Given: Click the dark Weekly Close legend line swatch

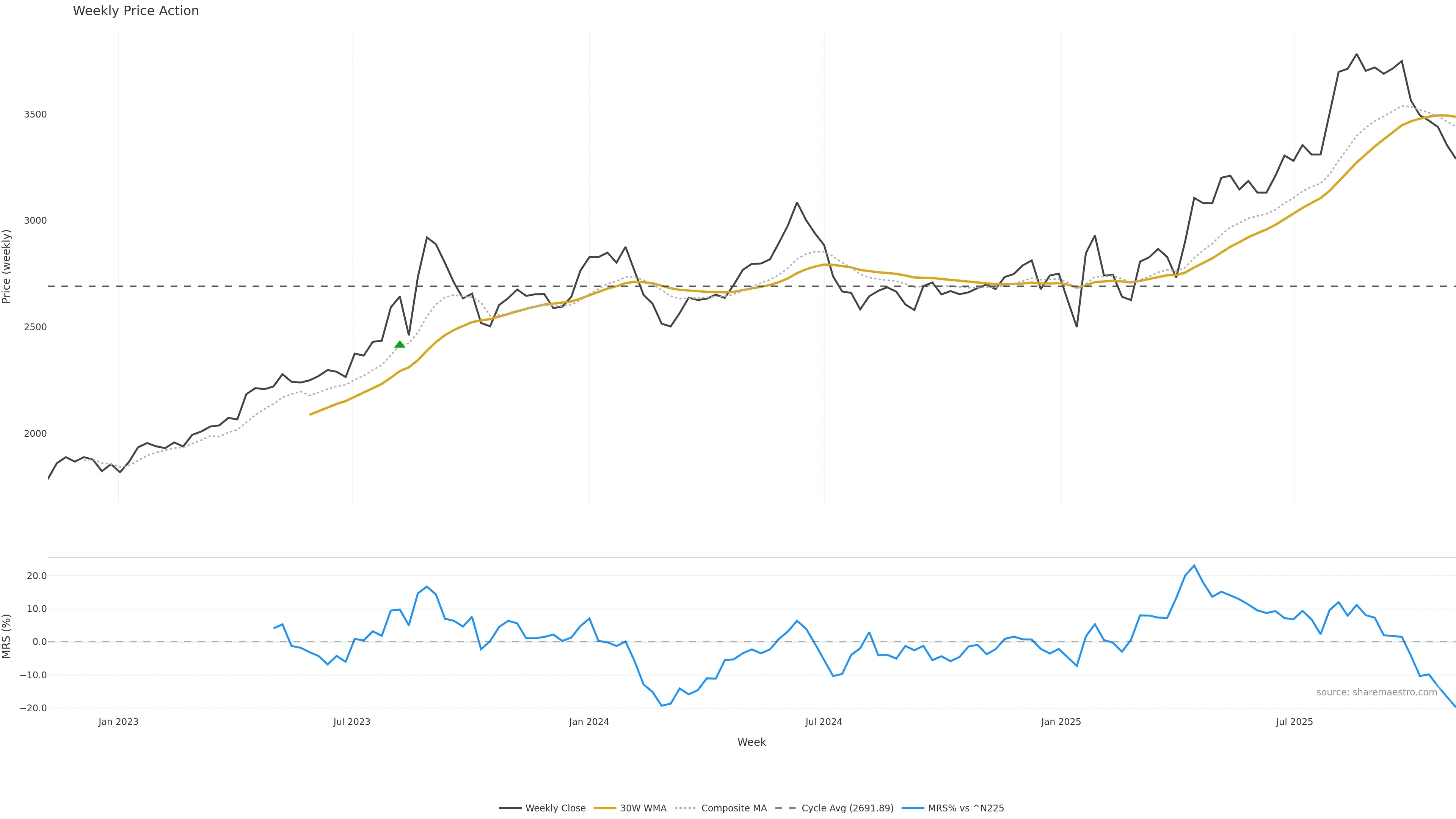Looking at the screenshot, I should click(x=510, y=808).
